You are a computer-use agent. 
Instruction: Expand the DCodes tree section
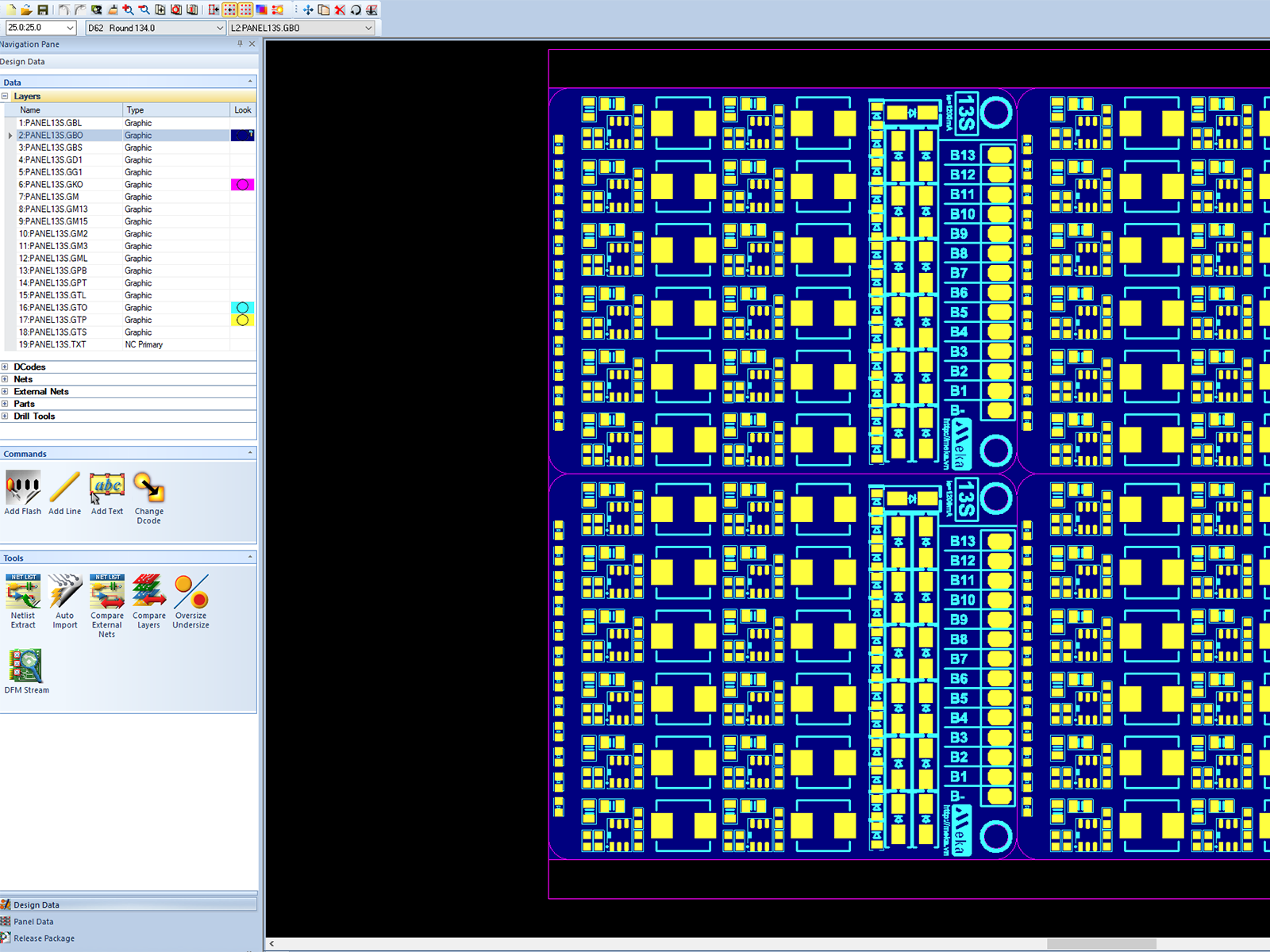tap(5, 367)
